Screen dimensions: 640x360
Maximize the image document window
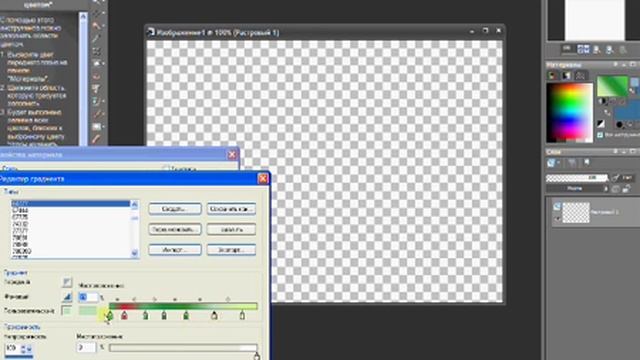tap(485, 31)
